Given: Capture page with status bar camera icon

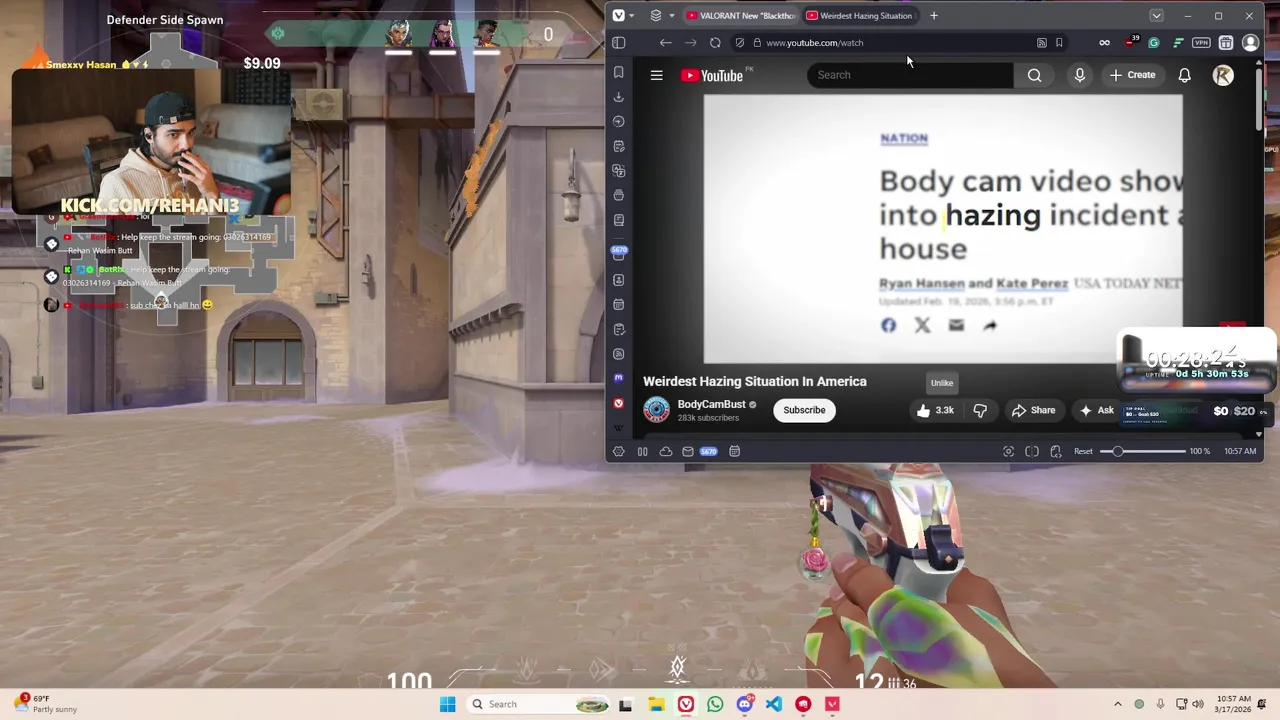Looking at the screenshot, I should click(x=1008, y=452).
